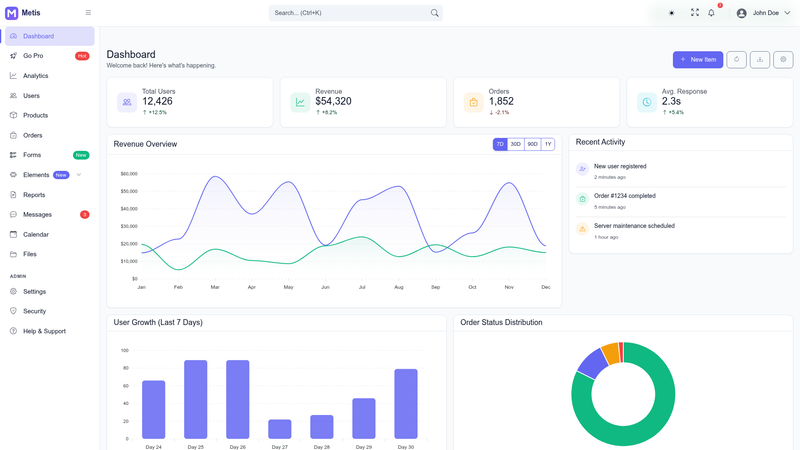The width and height of the screenshot is (800, 450).
Task: Switch theme using the sun icon
Action: tap(671, 13)
